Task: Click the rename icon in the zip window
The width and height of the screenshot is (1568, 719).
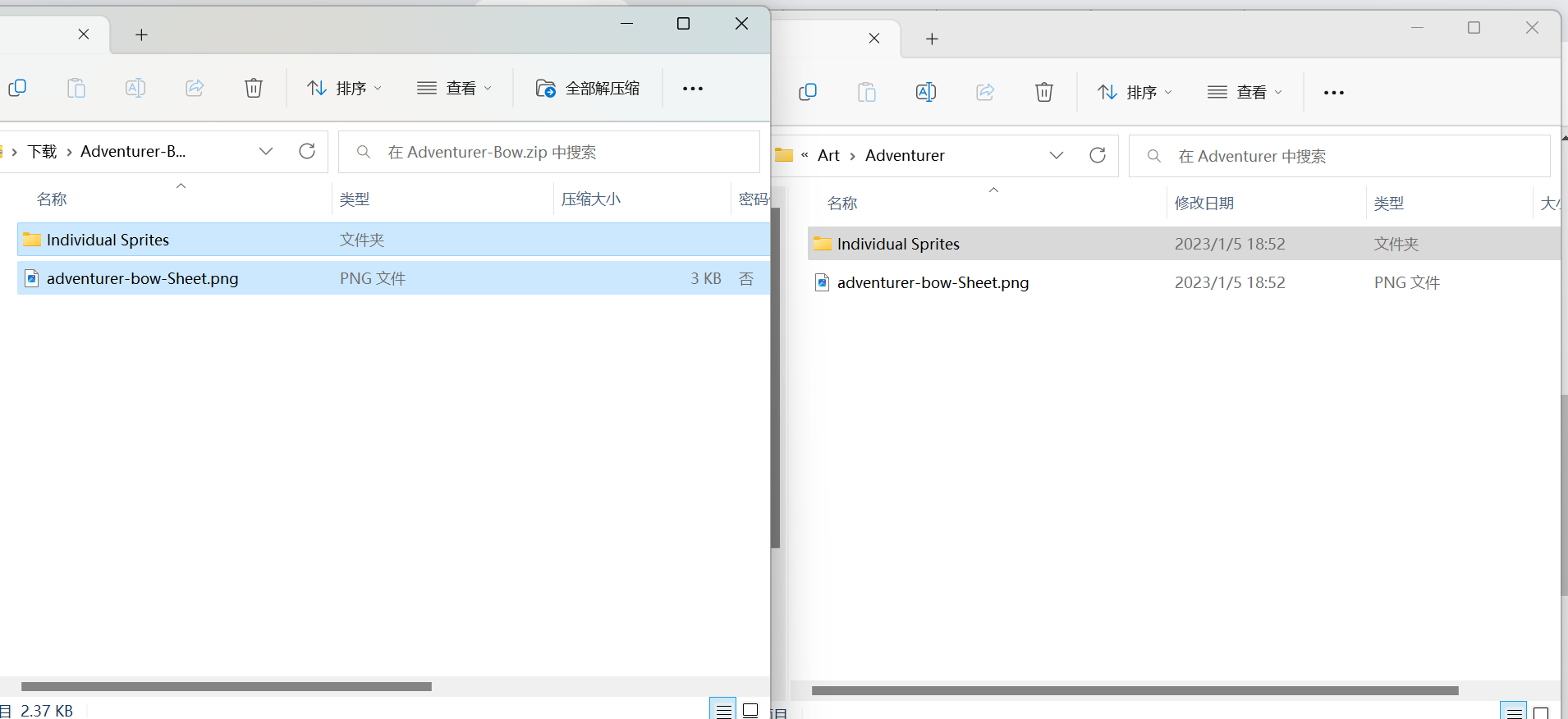Action: 135,88
